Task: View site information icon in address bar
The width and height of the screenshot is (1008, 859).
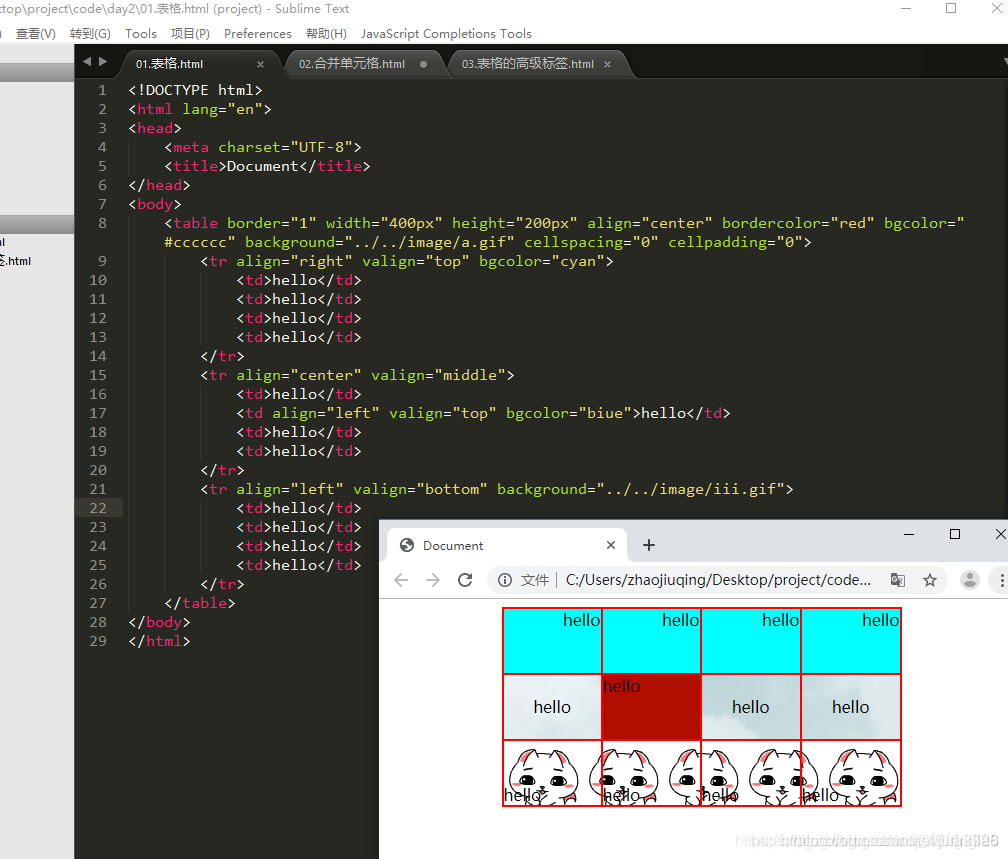Action: pos(505,580)
